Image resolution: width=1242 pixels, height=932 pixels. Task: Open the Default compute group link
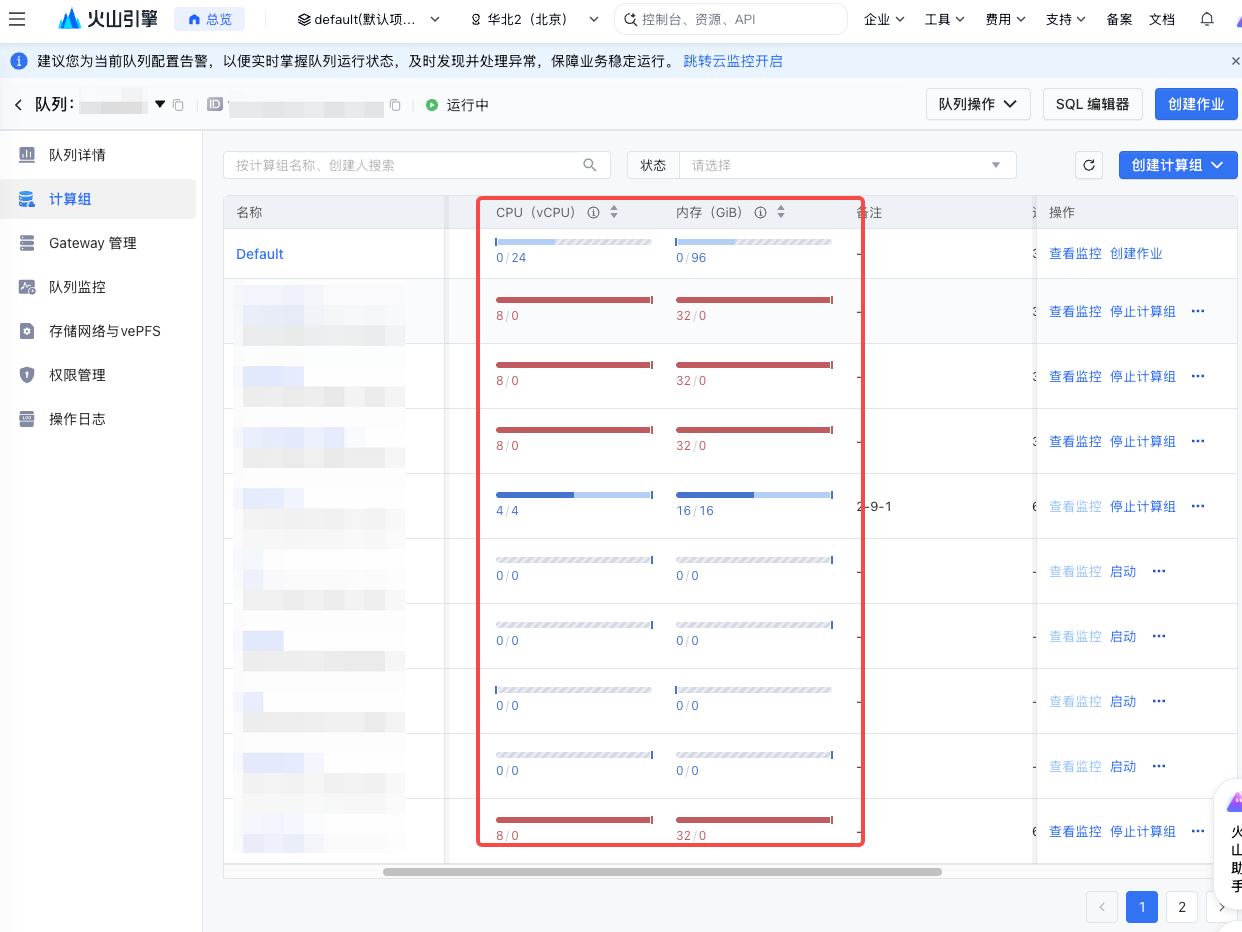(260, 254)
